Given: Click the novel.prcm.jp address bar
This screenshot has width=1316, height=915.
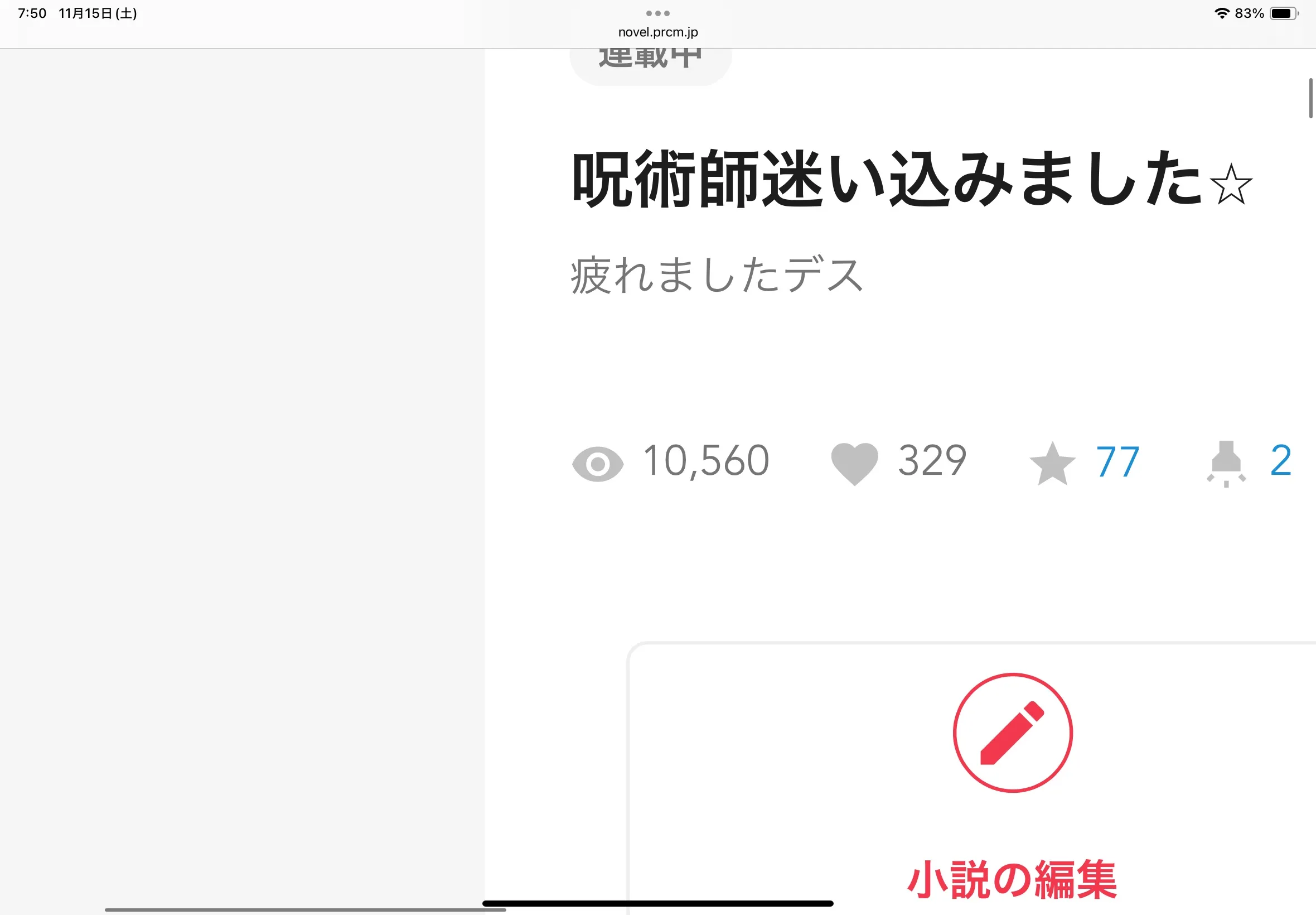Looking at the screenshot, I should tap(657, 32).
